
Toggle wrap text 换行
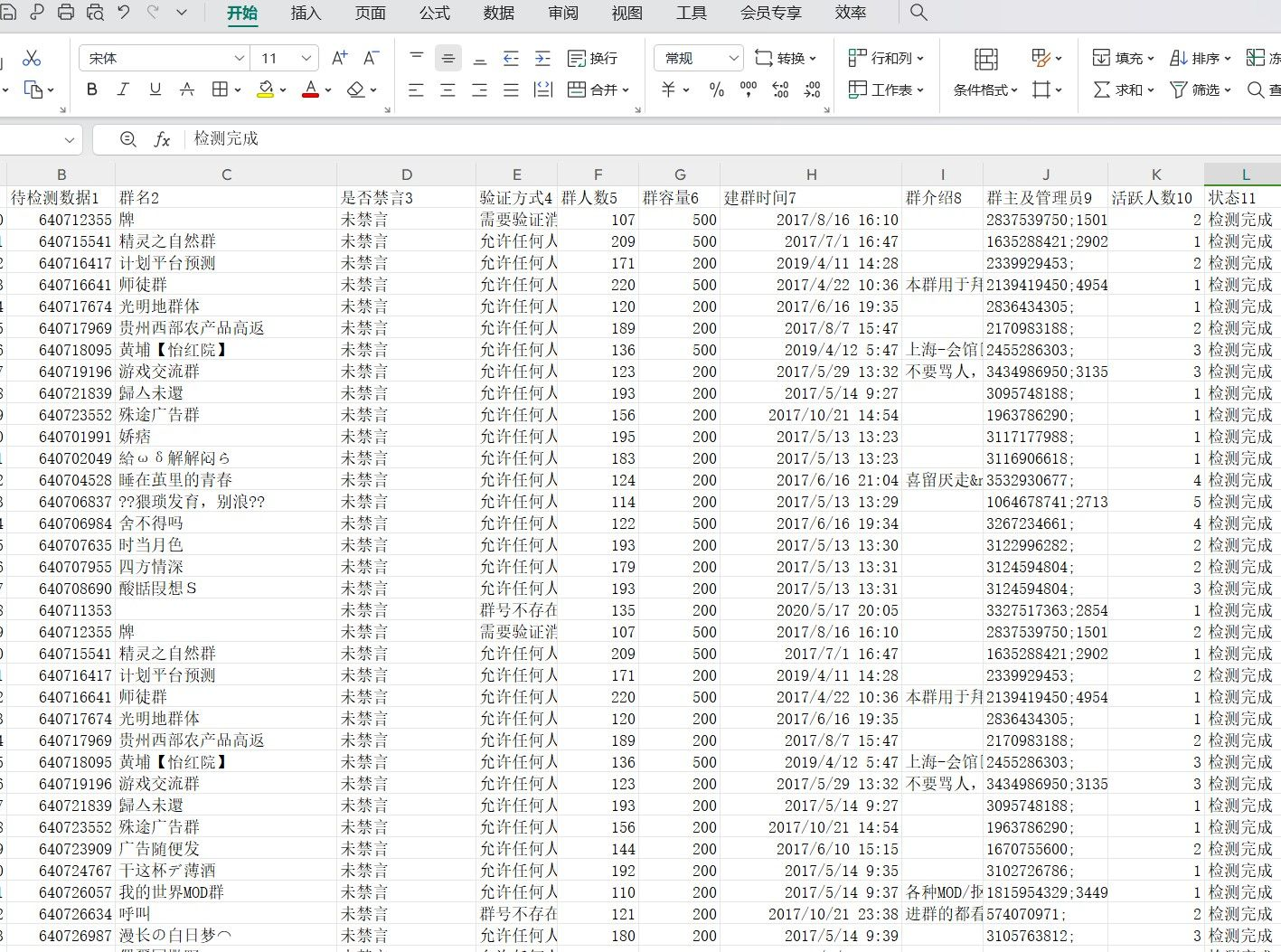pos(592,58)
